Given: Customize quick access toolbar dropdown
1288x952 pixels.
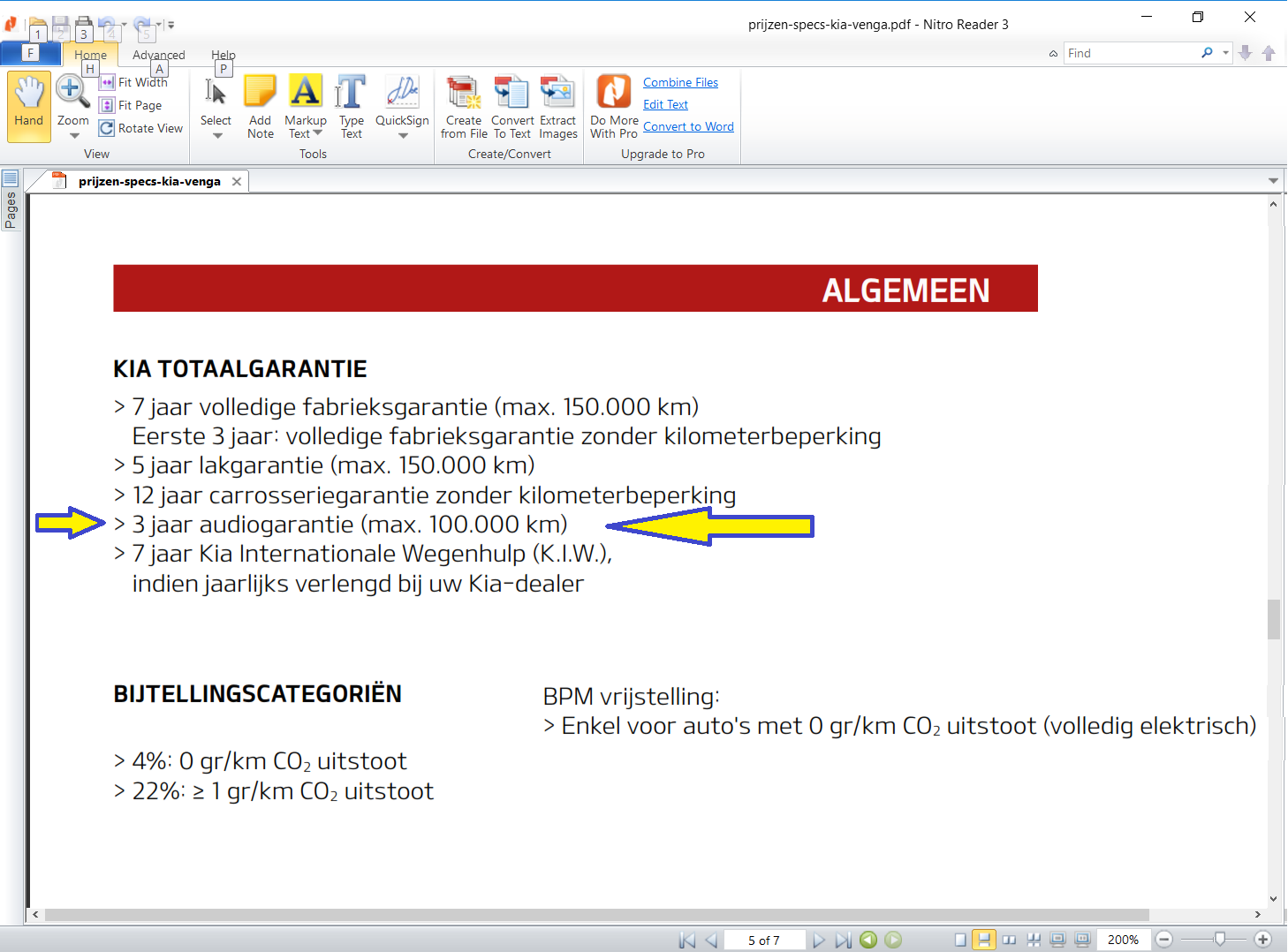Looking at the screenshot, I should pyautogui.click(x=170, y=25).
